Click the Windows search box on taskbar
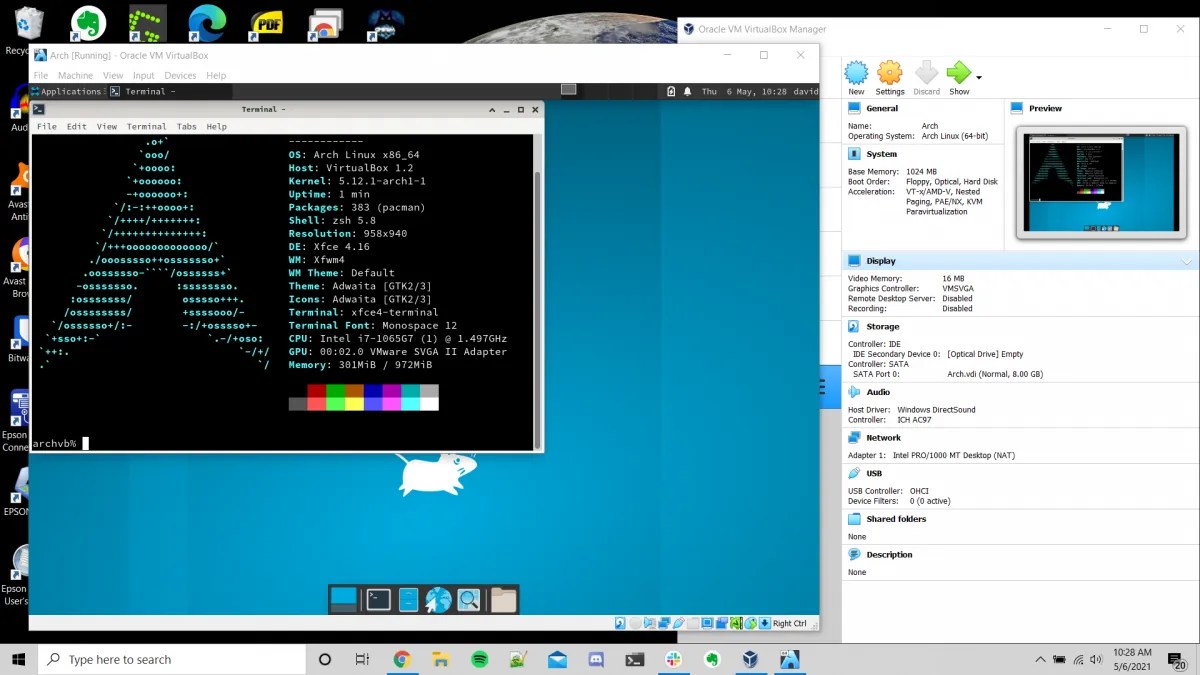 click(x=172, y=660)
